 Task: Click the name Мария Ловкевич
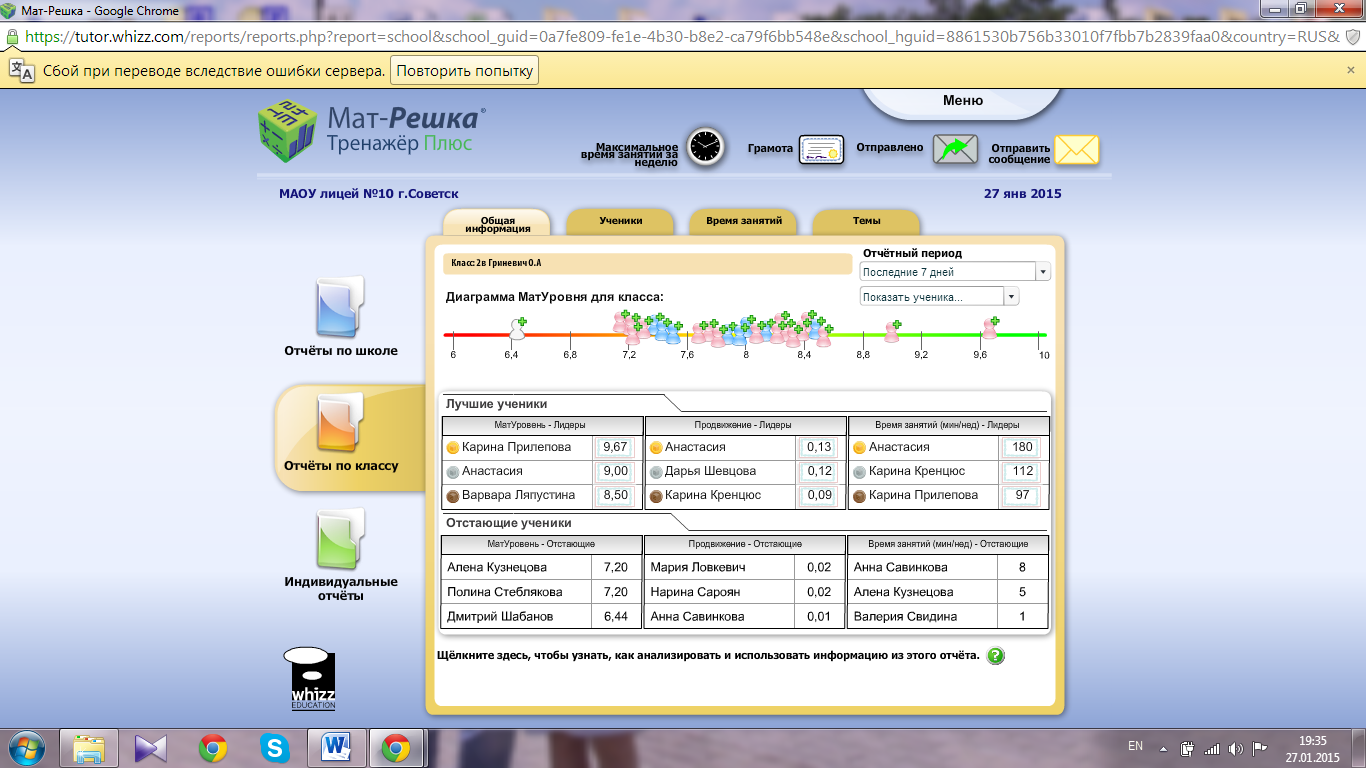pyautogui.click(x=698, y=567)
